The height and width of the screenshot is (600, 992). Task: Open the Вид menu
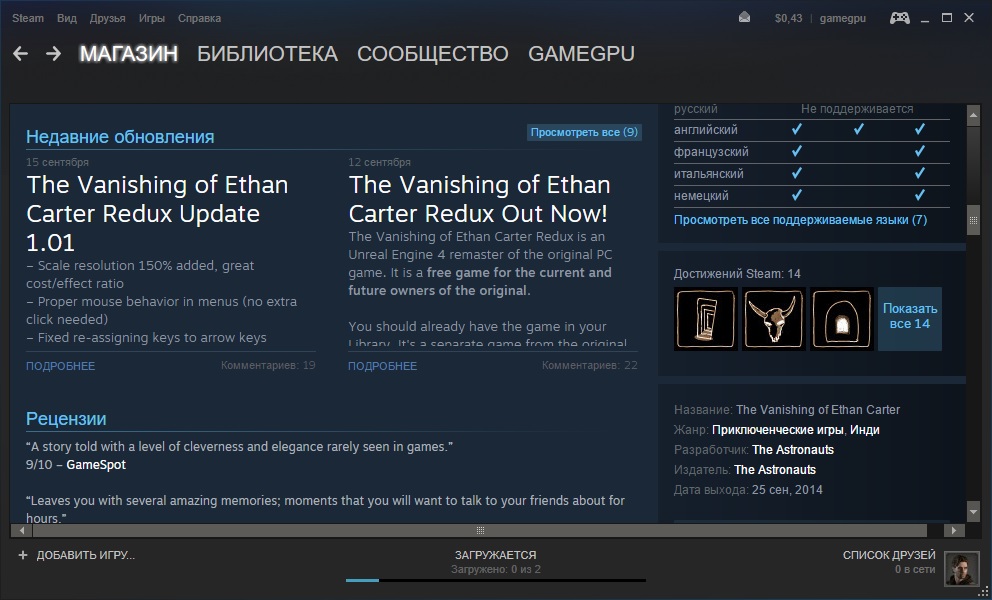coord(66,18)
